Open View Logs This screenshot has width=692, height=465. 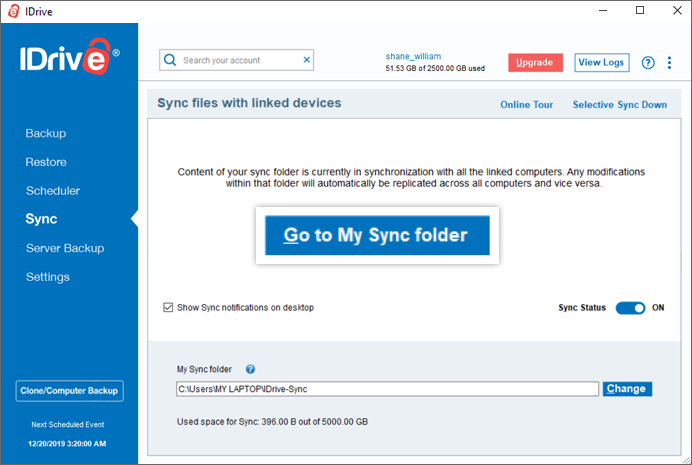pyautogui.click(x=601, y=62)
